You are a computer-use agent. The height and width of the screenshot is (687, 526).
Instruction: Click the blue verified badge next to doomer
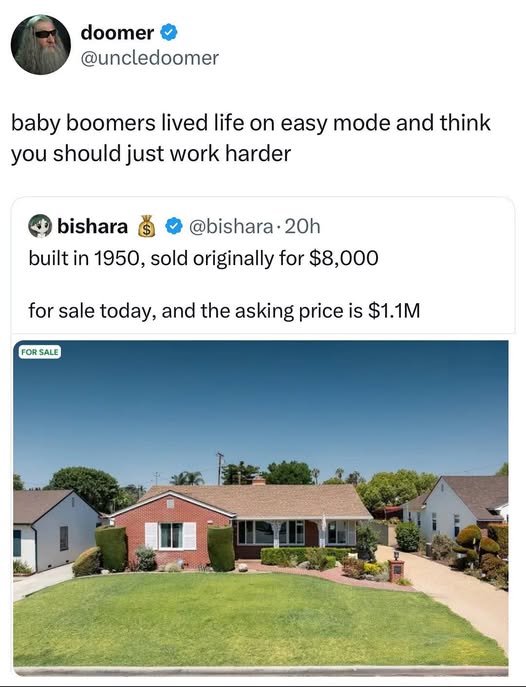click(x=169, y=33)
